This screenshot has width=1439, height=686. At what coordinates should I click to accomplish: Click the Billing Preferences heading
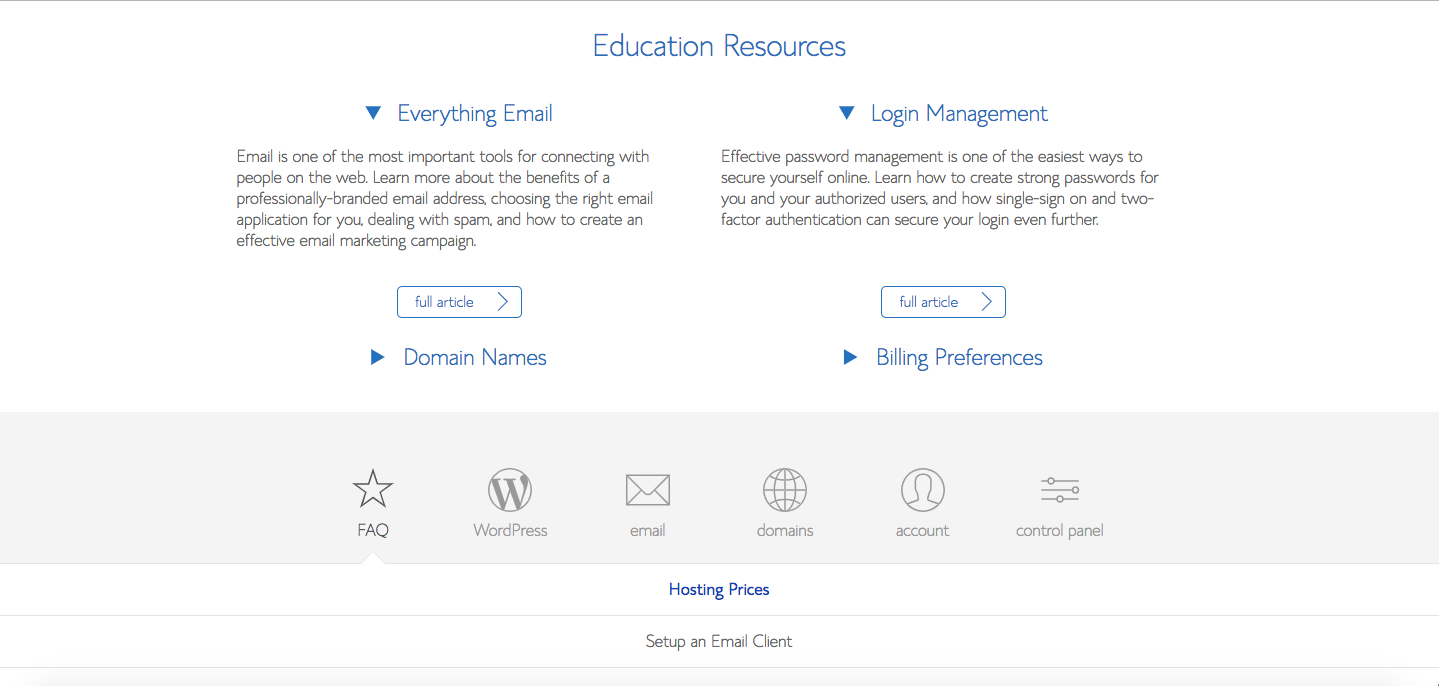pyautogui.click(x=959, y=358)
